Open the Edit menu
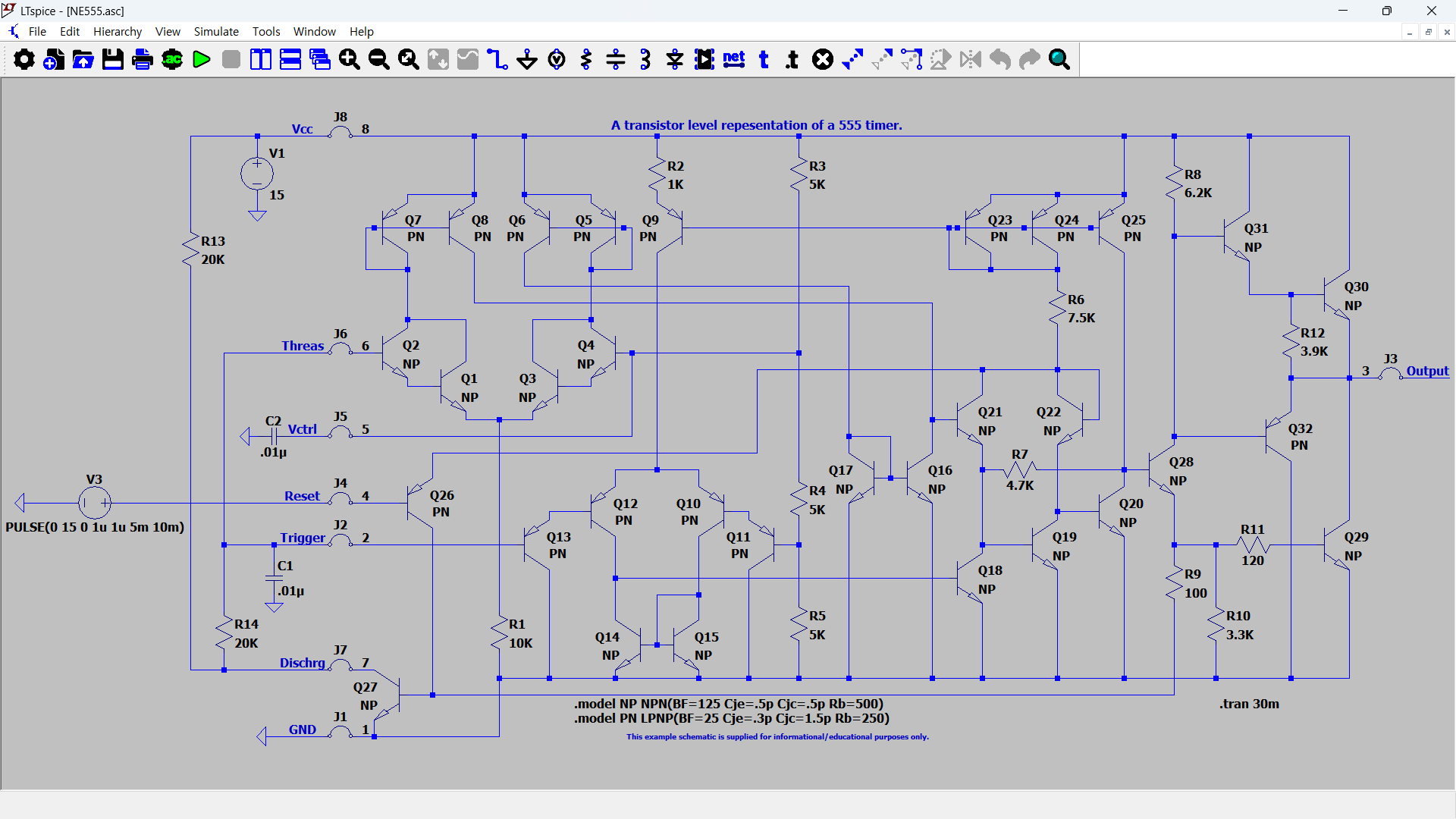Screen dimensions: 1456x819 point(70,32)
